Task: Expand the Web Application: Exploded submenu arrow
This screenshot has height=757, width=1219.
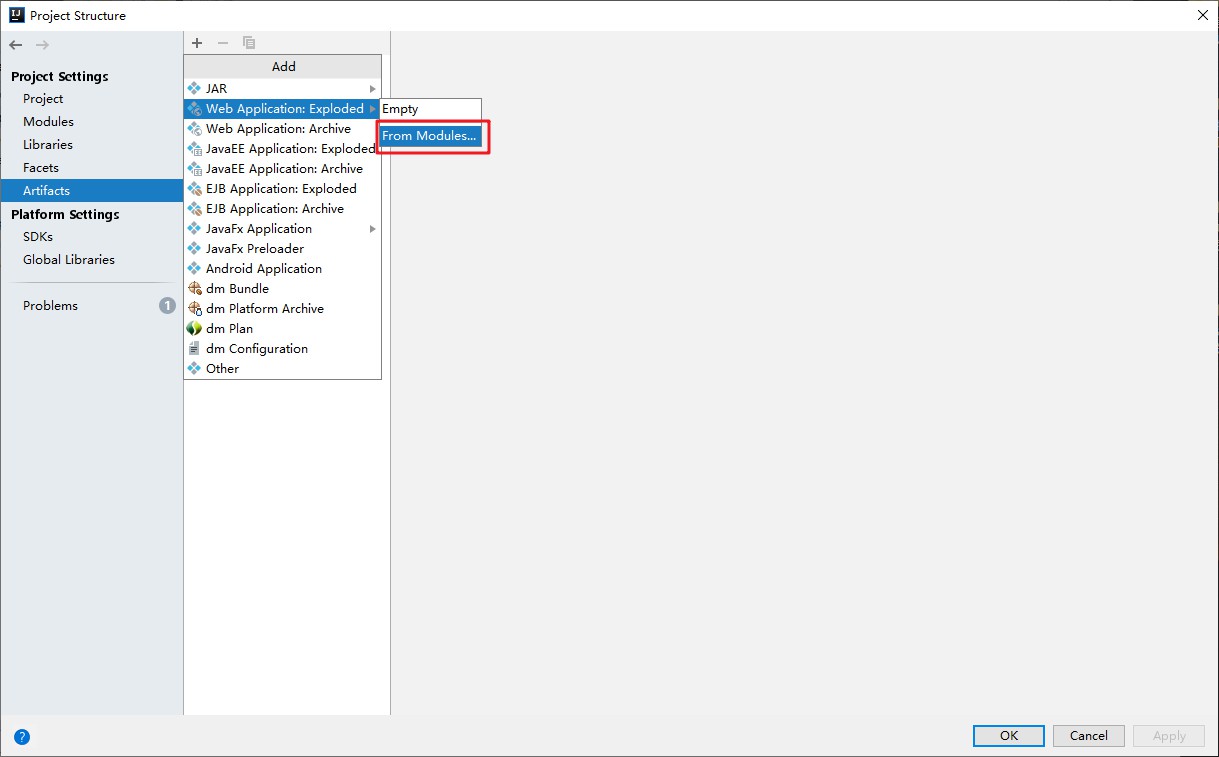Action: click(x=373, y=109)
